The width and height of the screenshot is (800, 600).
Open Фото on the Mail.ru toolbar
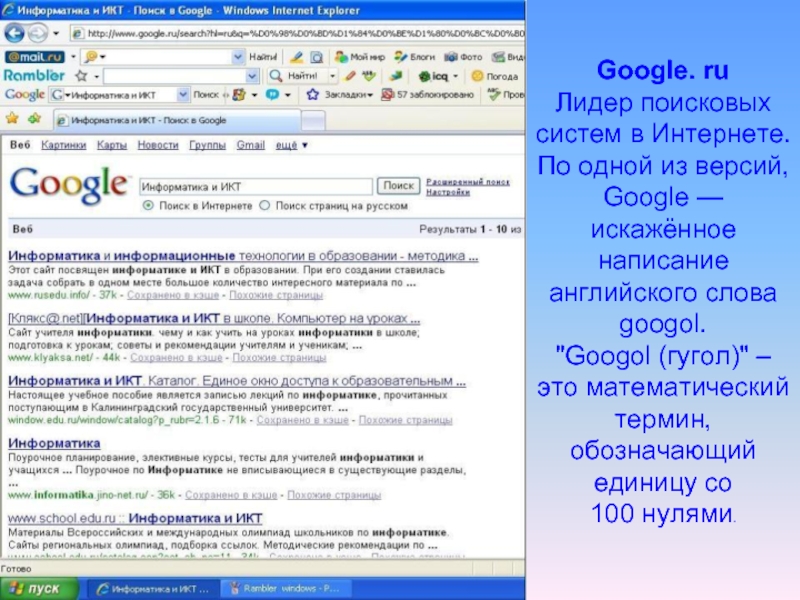pyautogui.click(x=463, y=57)
